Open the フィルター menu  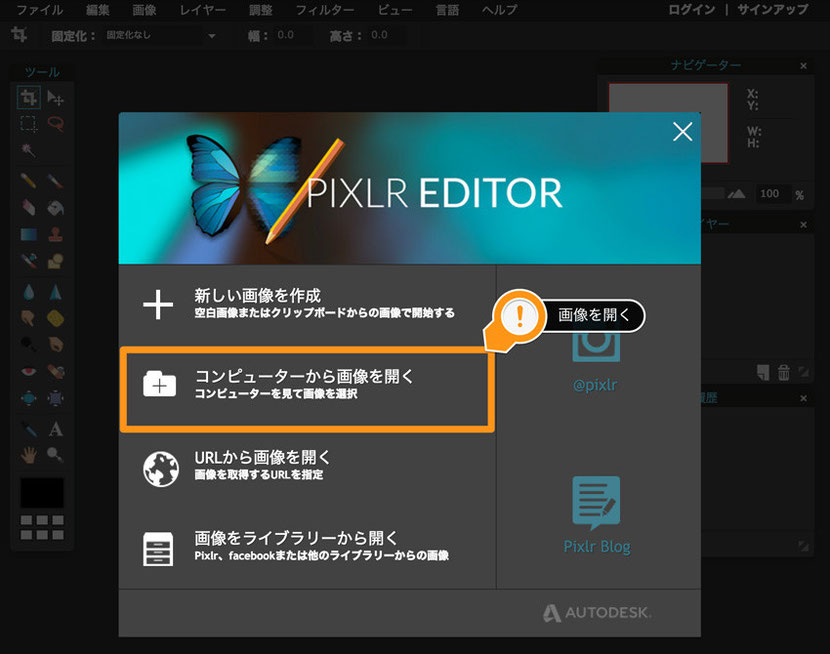coord(324,10)
